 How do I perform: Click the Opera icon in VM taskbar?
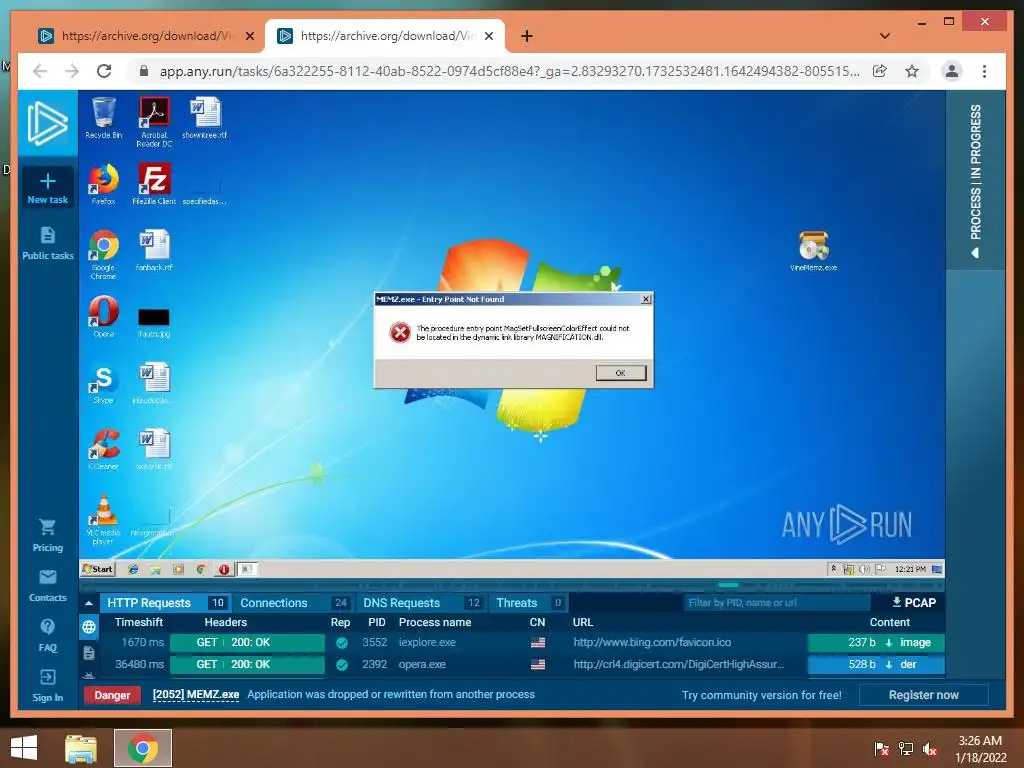click(223, 569)
